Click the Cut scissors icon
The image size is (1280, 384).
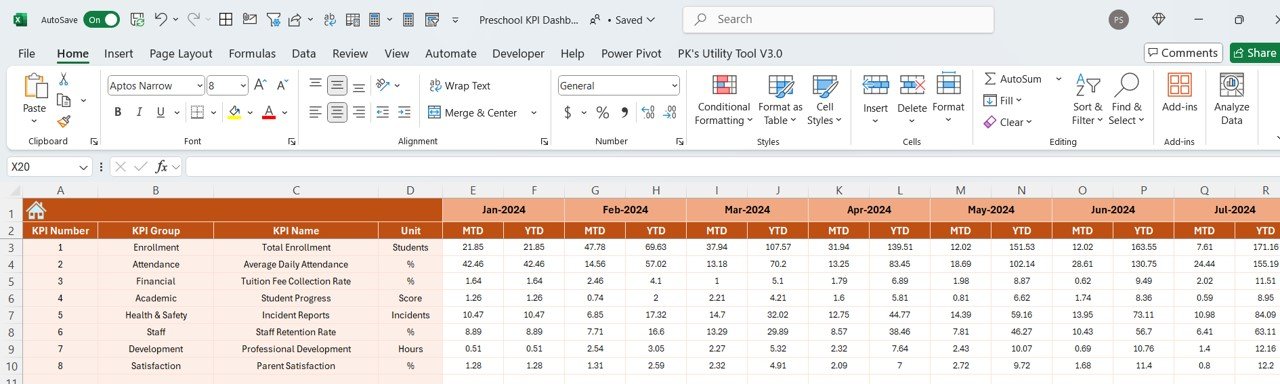pos(64,79)
